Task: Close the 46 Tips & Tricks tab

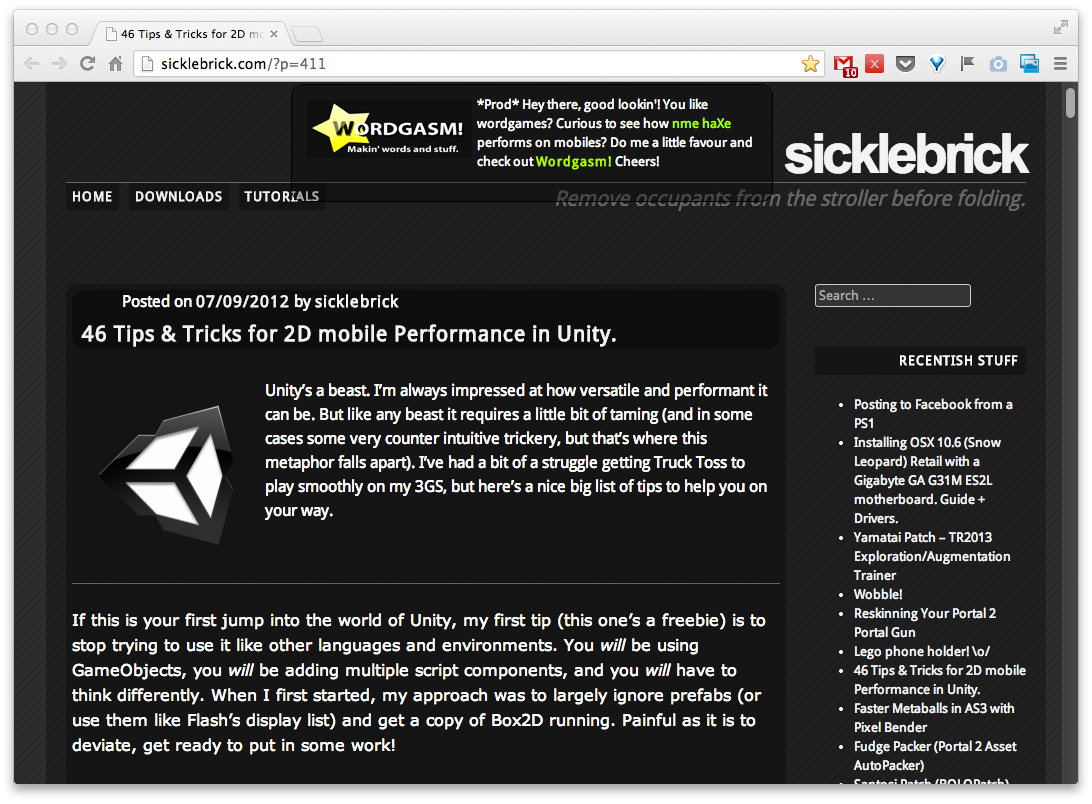Action: pos(274,34)
